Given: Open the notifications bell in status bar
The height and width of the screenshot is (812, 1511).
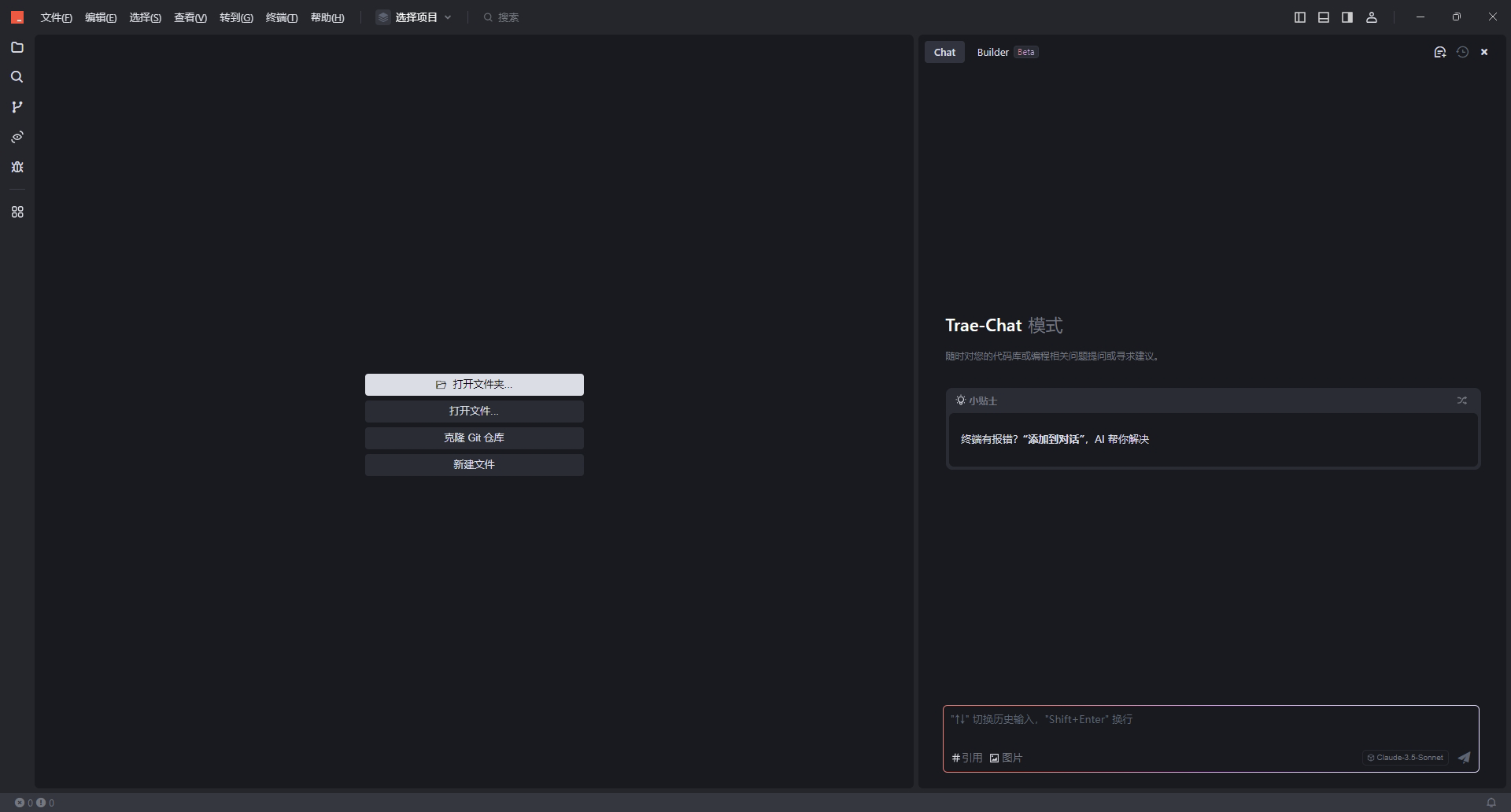Looking at the screenshot, I should click(x=1491, y=803).
